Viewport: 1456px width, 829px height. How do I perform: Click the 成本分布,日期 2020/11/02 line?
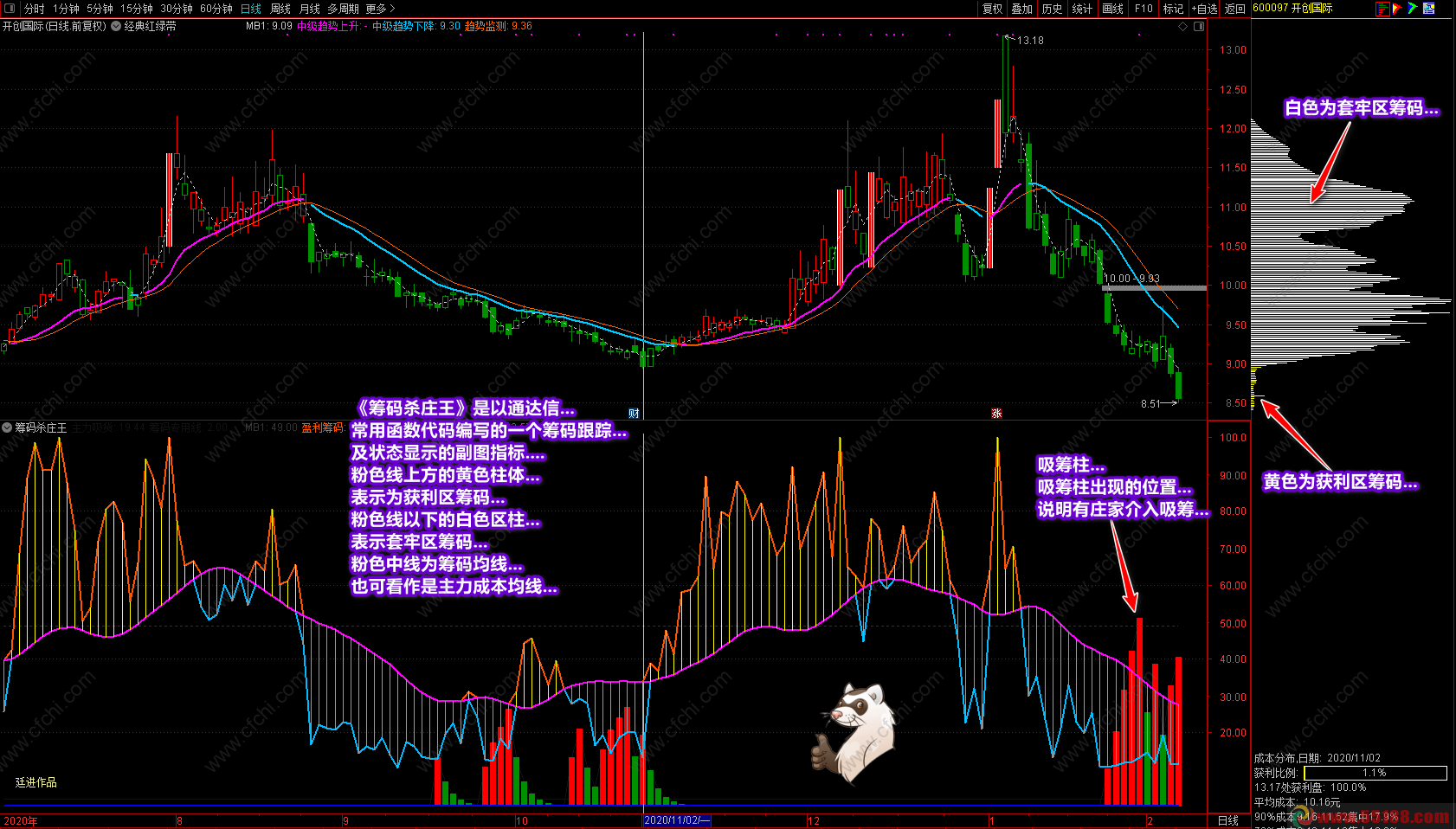coord(1317,758)
